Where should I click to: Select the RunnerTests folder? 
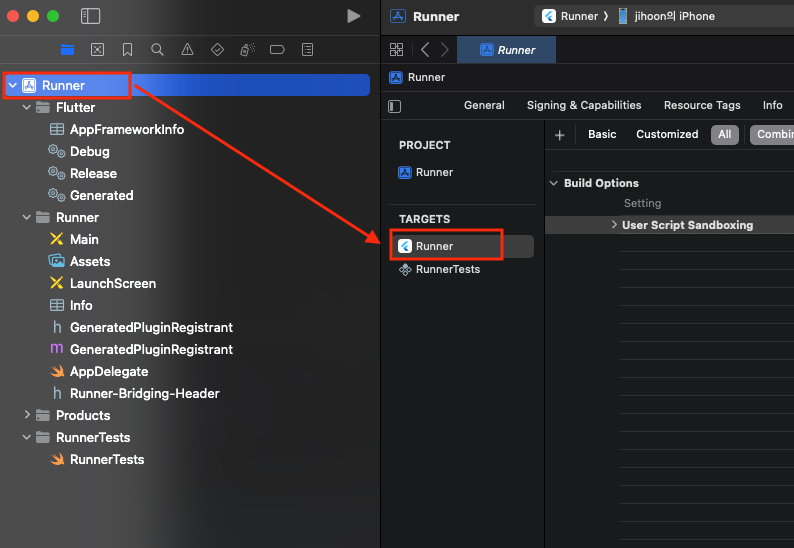tap(93, 438)
